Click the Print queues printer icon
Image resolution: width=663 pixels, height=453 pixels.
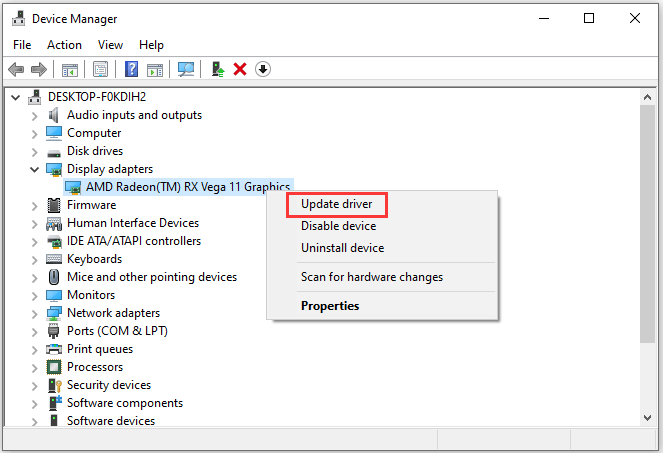click(54, 349)
